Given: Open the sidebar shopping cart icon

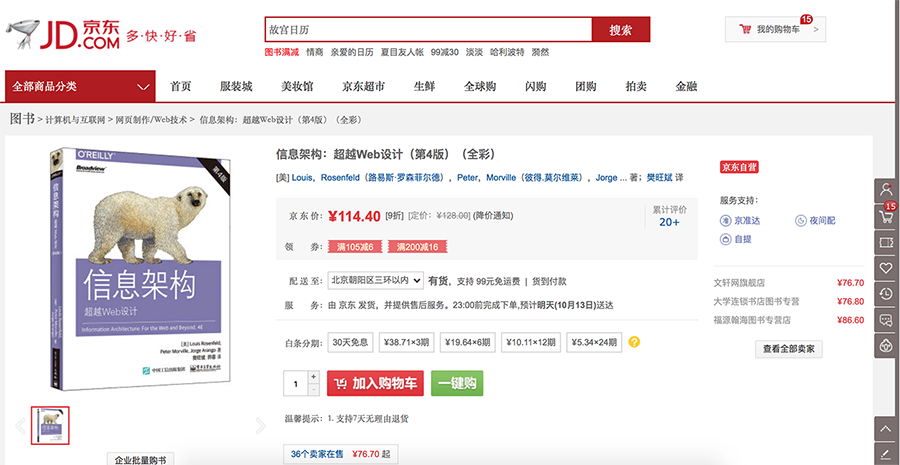Looking at the screenshot, I should click(885, 216).
